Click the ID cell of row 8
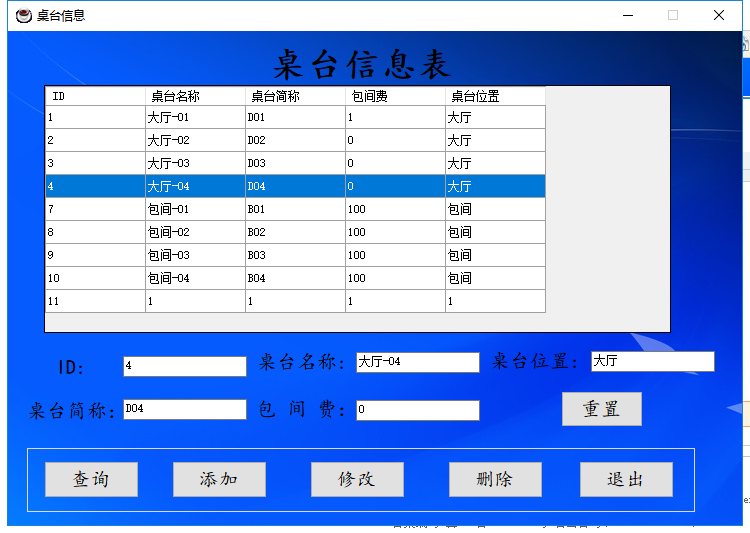 [95, 232]
